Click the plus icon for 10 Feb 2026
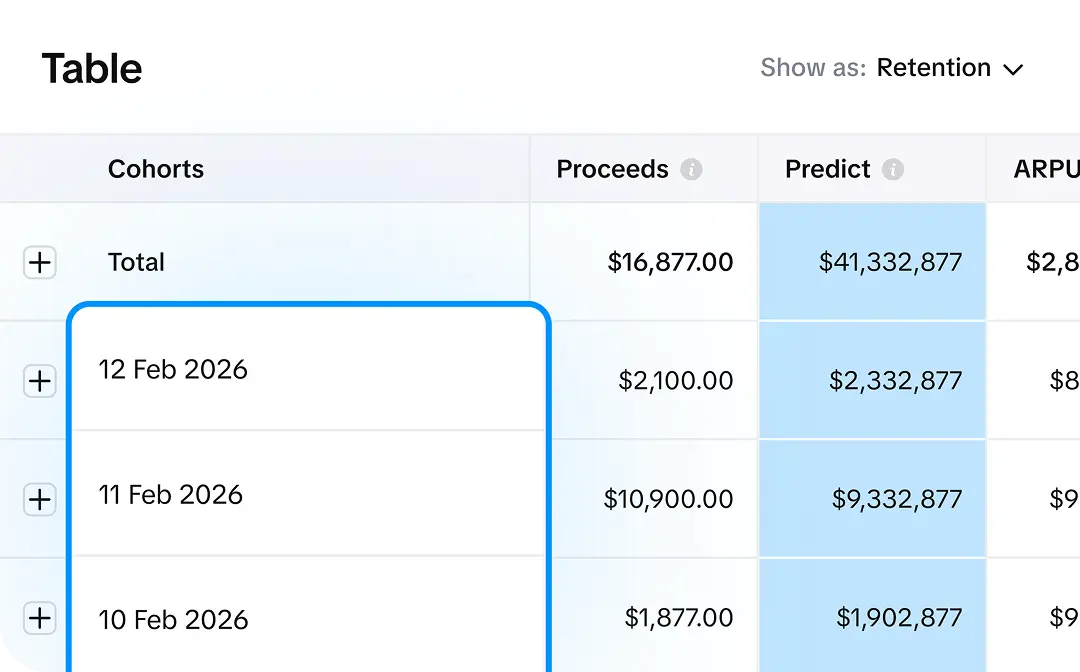The image size is (1080, 672). (x=40, y=618)
